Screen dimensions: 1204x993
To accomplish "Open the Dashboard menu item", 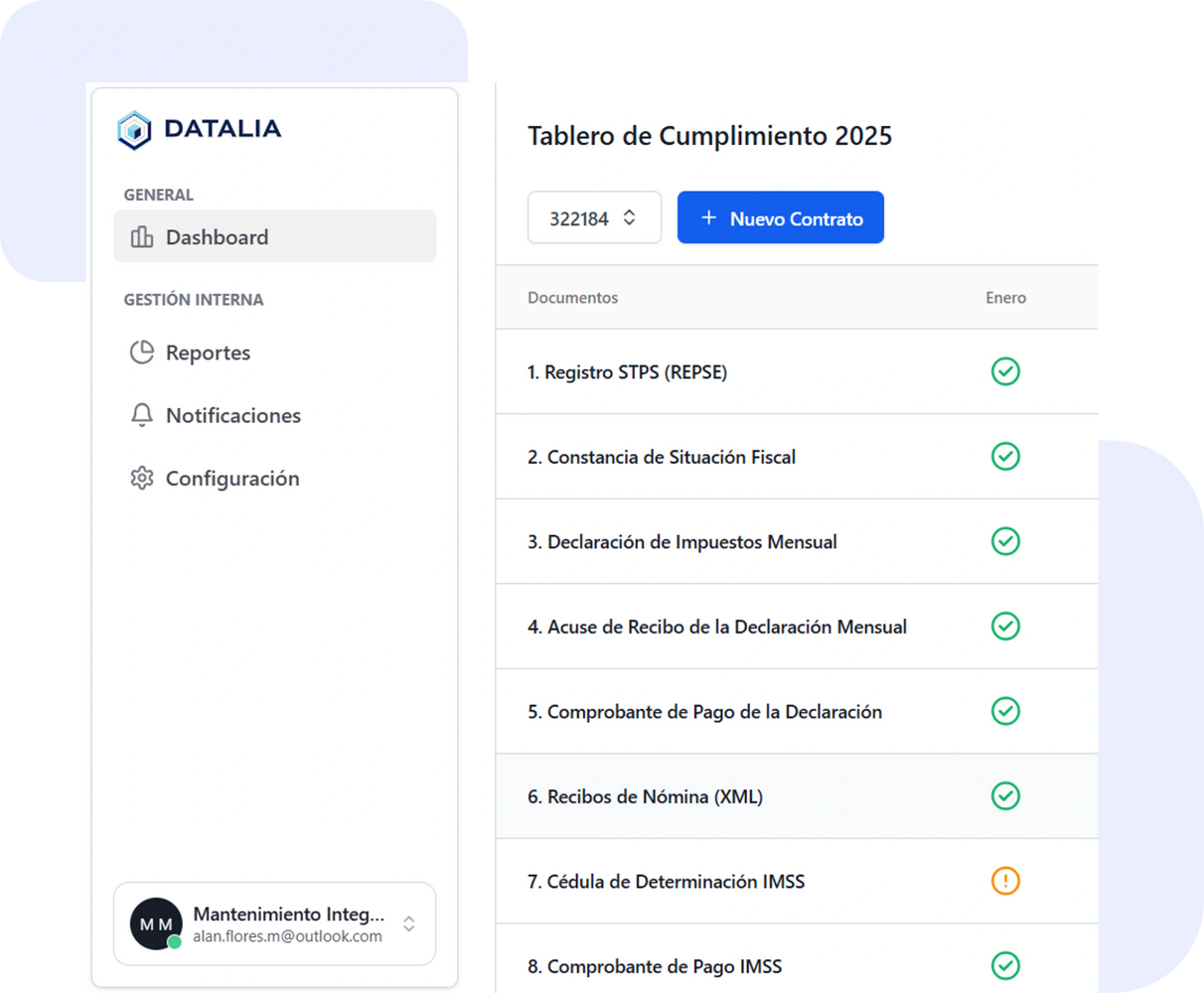I will click(x=274, y=236).
